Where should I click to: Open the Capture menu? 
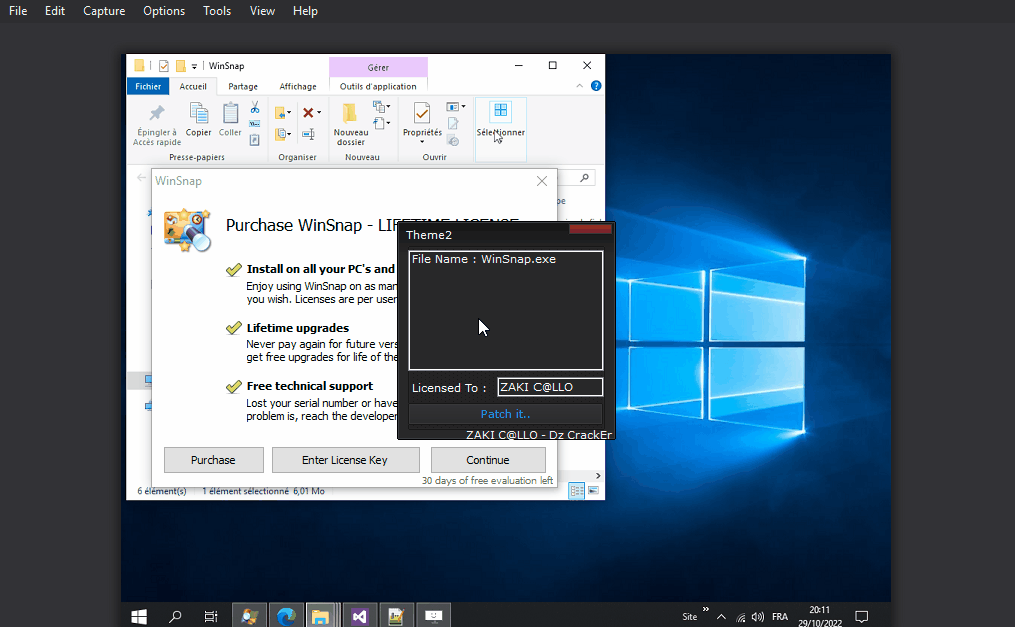click(x=104, y=11)
